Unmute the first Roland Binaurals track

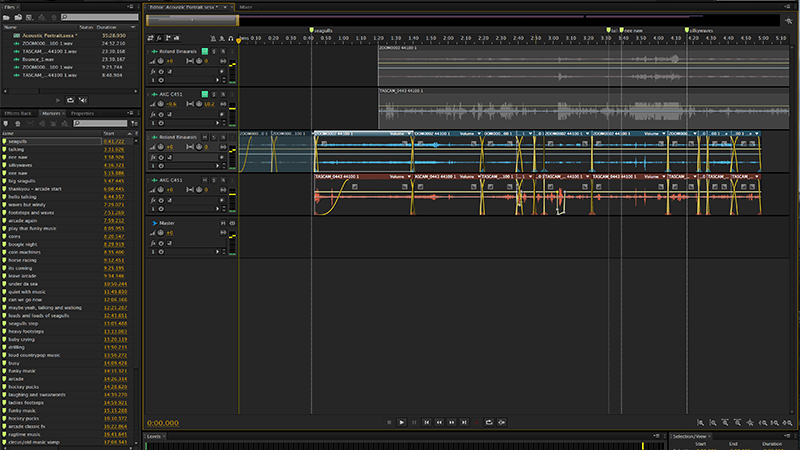click(x=204, y=51)
